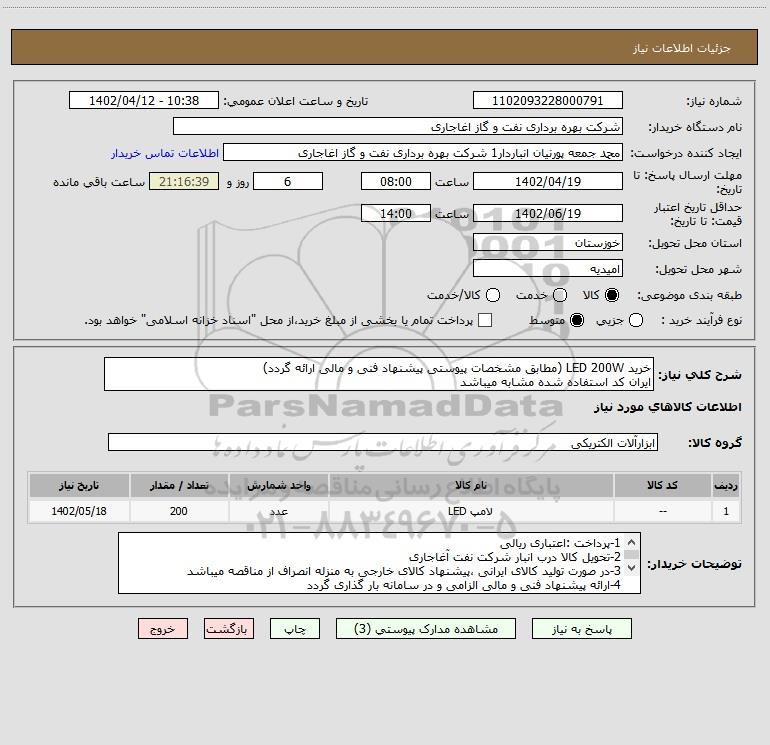Click the buyer notes scroll down arrow
This screenshot has height=745, width=770.
[x=632, y=568]
